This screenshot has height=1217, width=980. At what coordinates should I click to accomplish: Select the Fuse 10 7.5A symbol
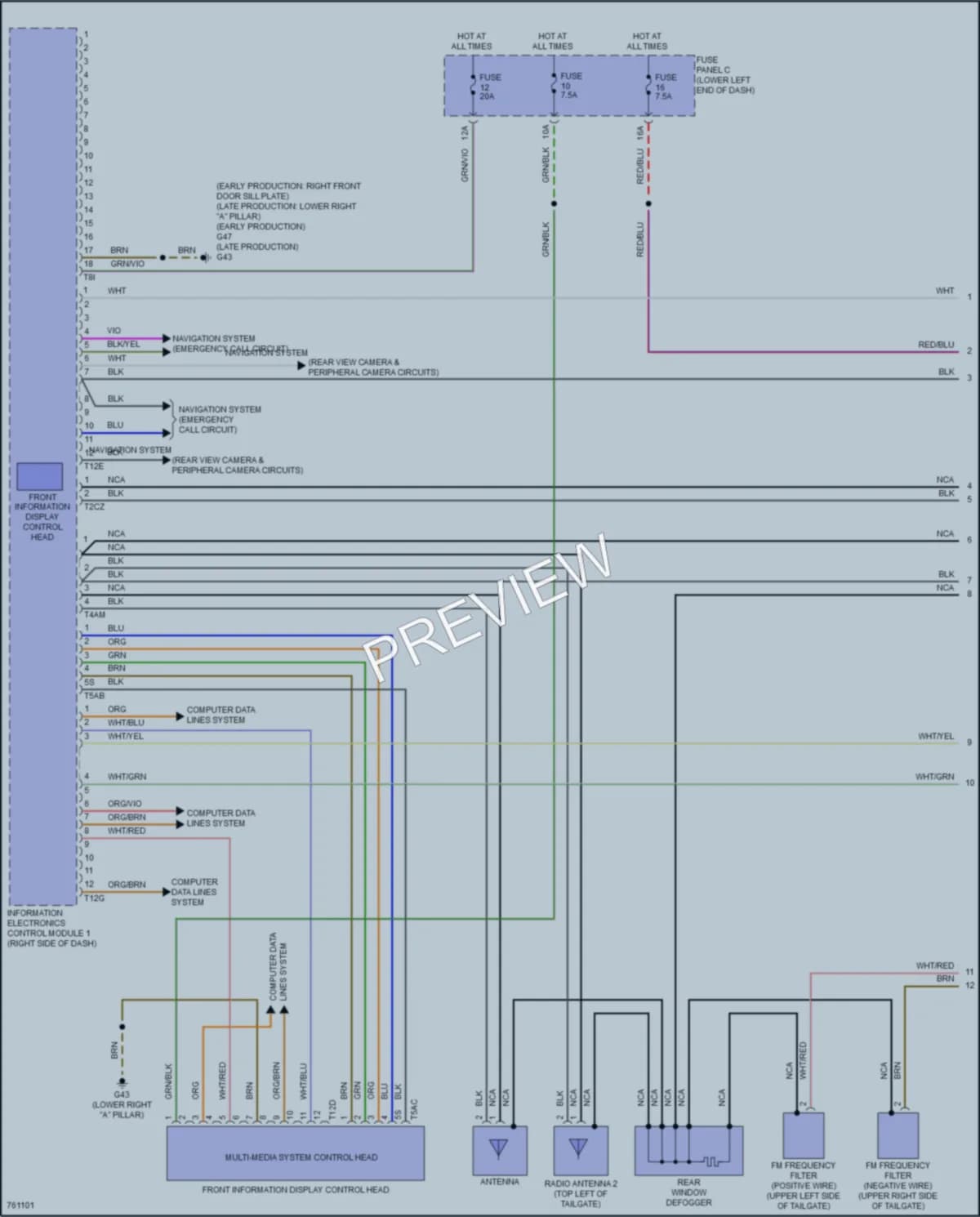click(554, 86)
